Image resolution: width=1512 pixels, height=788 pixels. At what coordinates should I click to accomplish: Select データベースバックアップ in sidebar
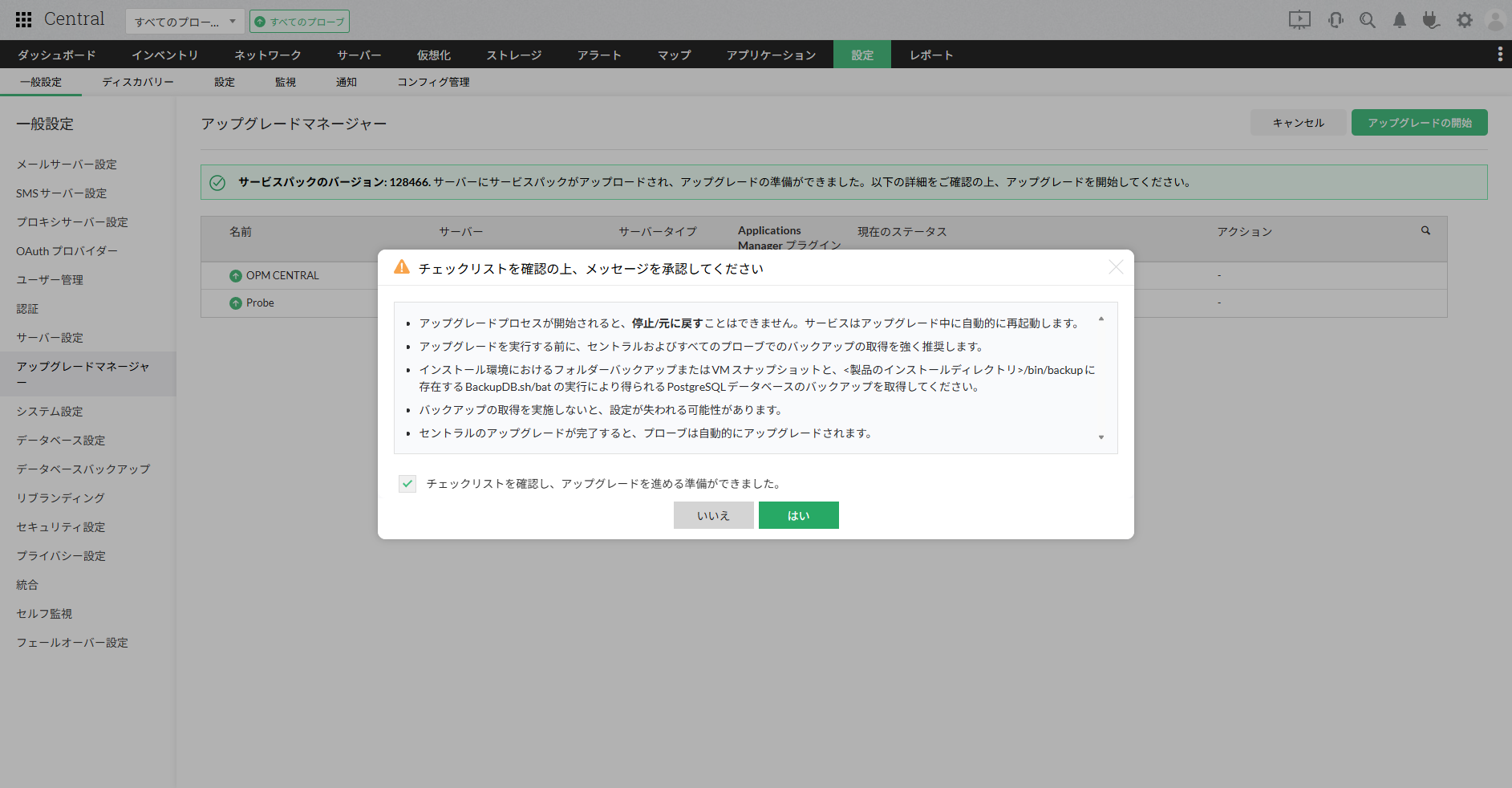coord(83,469)
